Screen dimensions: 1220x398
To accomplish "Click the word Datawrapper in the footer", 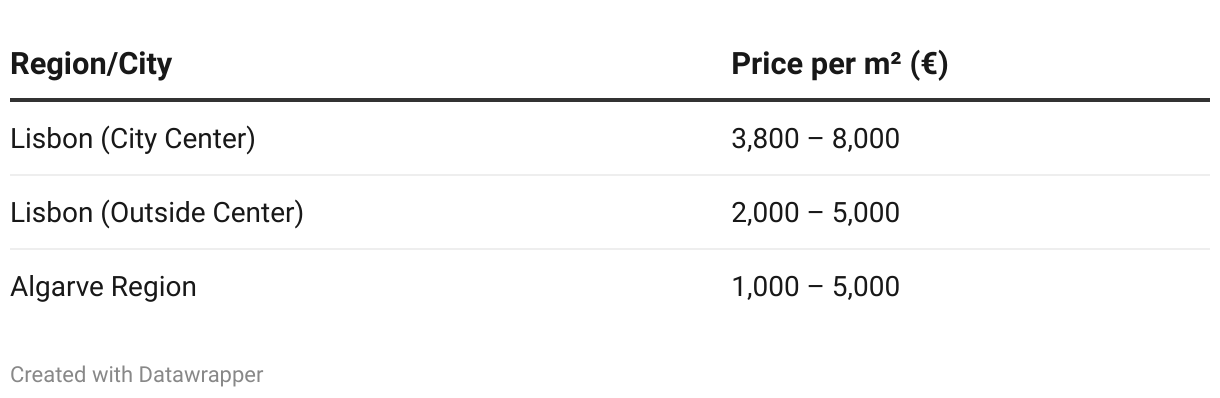I will pyautogui.click(x=201, y=375).
